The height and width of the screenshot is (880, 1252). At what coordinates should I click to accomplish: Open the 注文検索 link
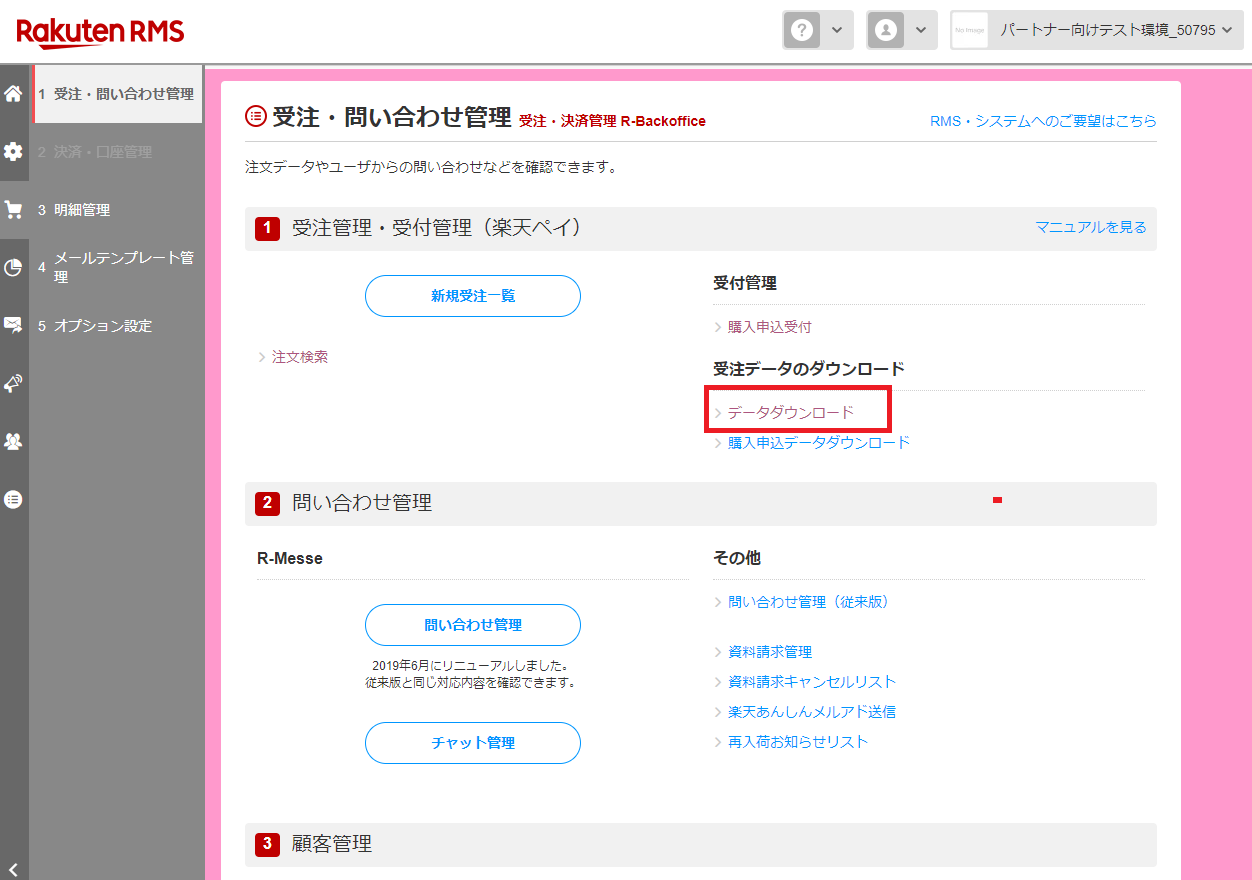click(x=300, y=357)
